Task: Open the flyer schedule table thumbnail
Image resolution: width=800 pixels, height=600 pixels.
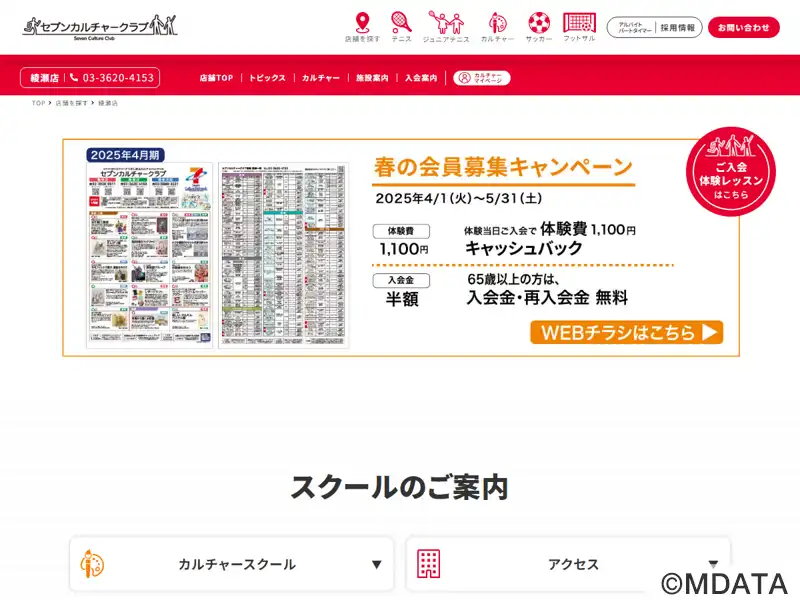Action: [284, 255]
